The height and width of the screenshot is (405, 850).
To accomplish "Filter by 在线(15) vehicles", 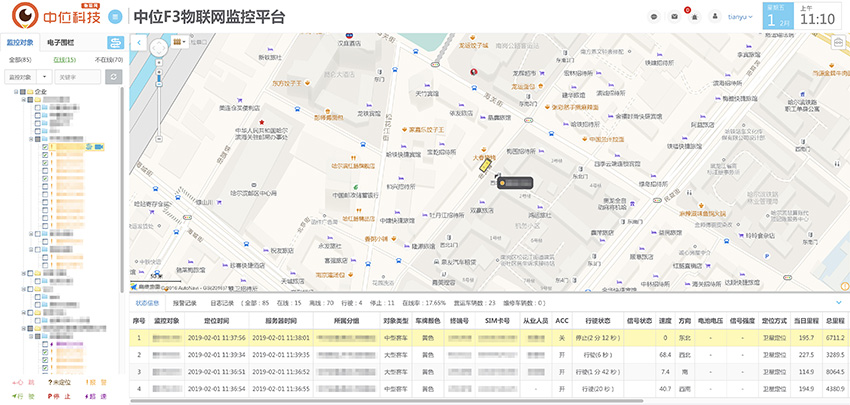I will tap(64, 60).
